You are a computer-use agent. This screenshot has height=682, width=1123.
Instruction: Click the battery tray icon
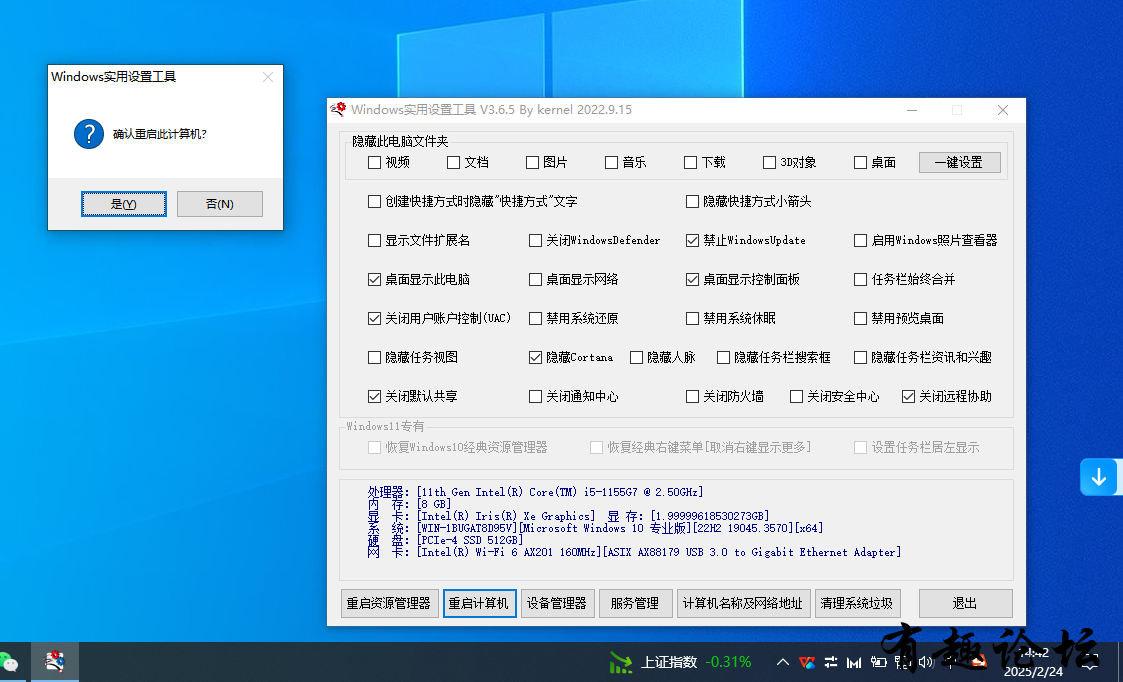tap(878, 662)
